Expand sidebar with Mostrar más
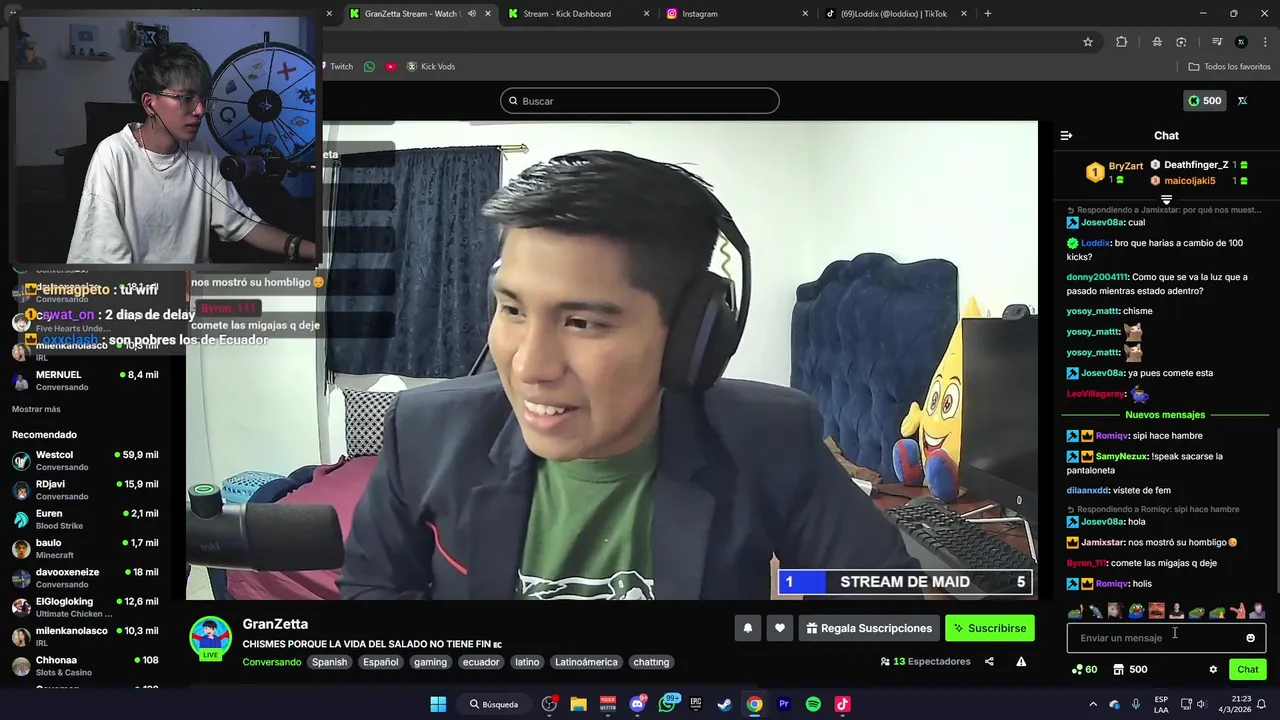The width and height of the screenshot is (1280, 720). [x=36, y=409]
